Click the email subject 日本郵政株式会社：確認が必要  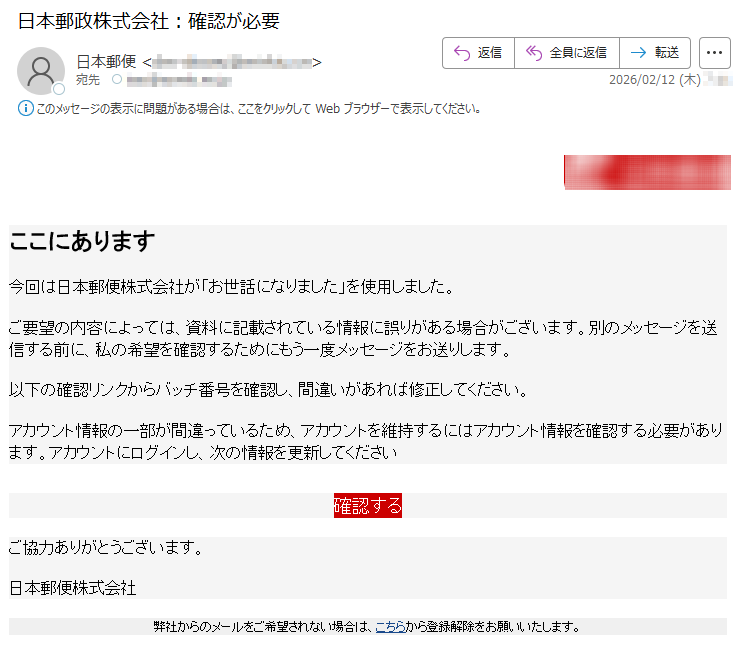pos(148,20)
